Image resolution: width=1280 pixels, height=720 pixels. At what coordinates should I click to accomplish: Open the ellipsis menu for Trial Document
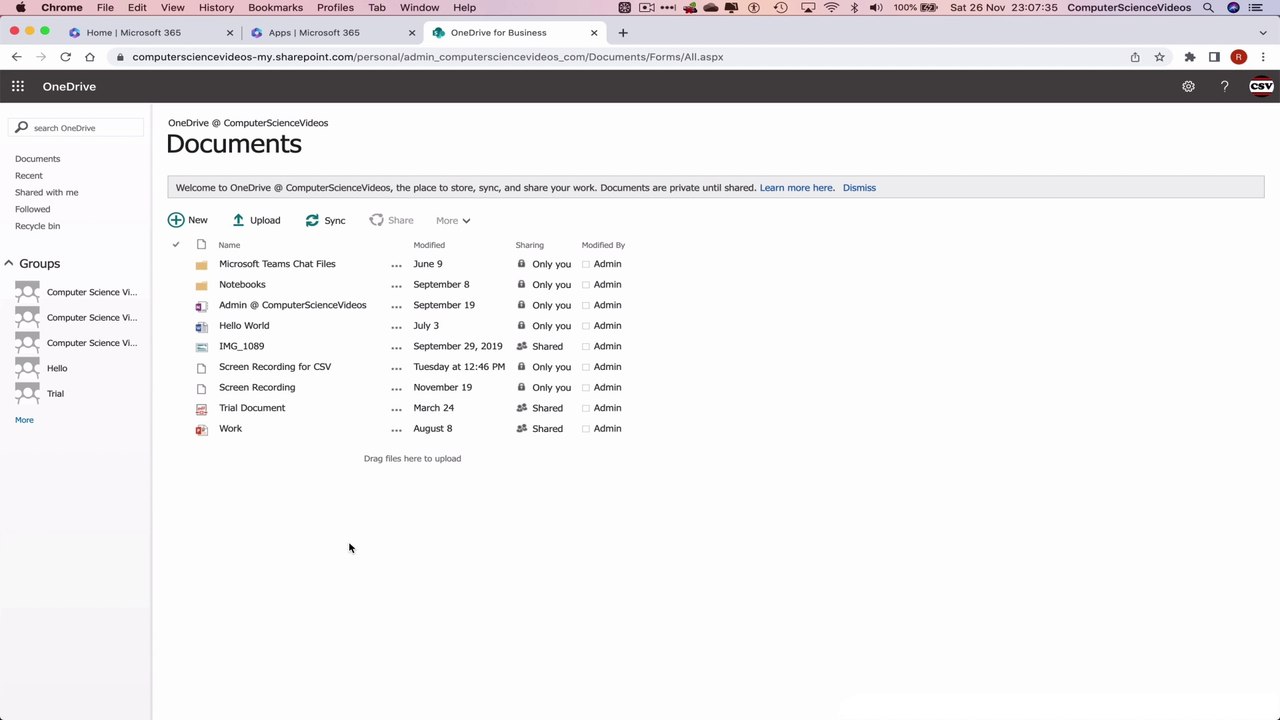(397, 409)
